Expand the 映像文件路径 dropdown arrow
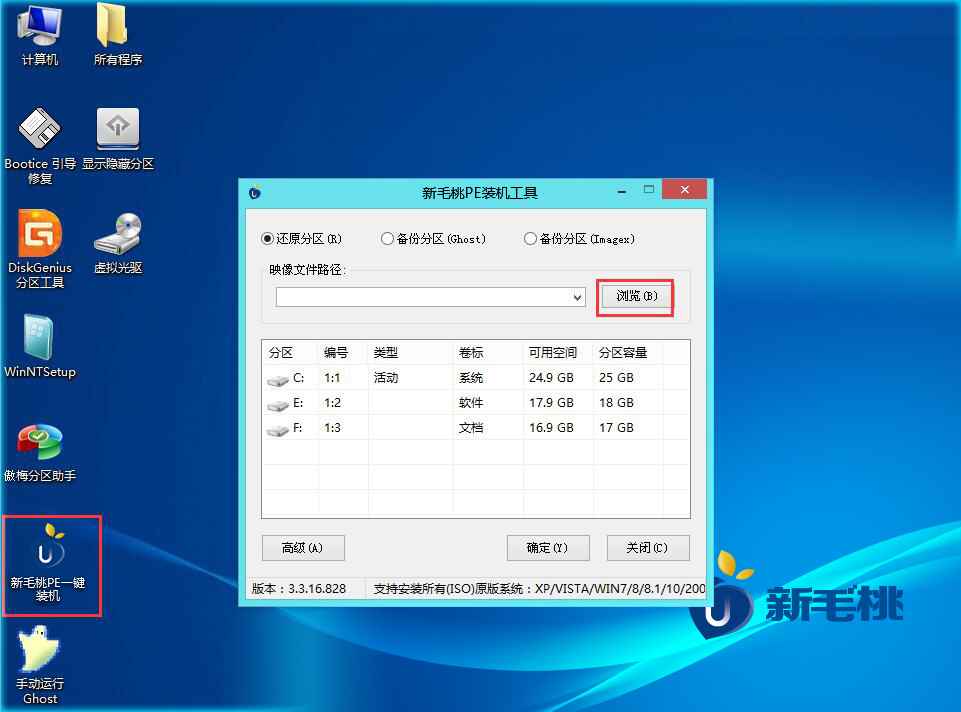The image size is (961, 712). tap(577, 297)
